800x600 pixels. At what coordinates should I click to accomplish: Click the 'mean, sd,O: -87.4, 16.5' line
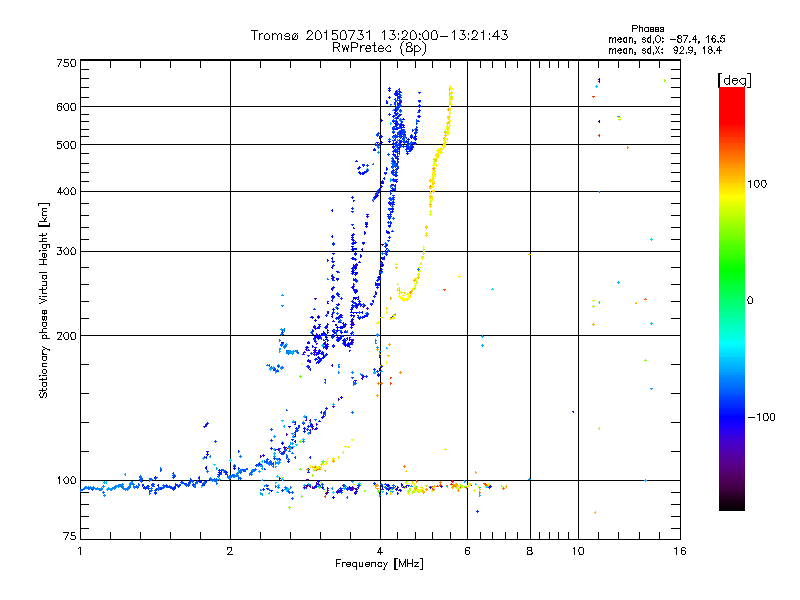point(666,39)
